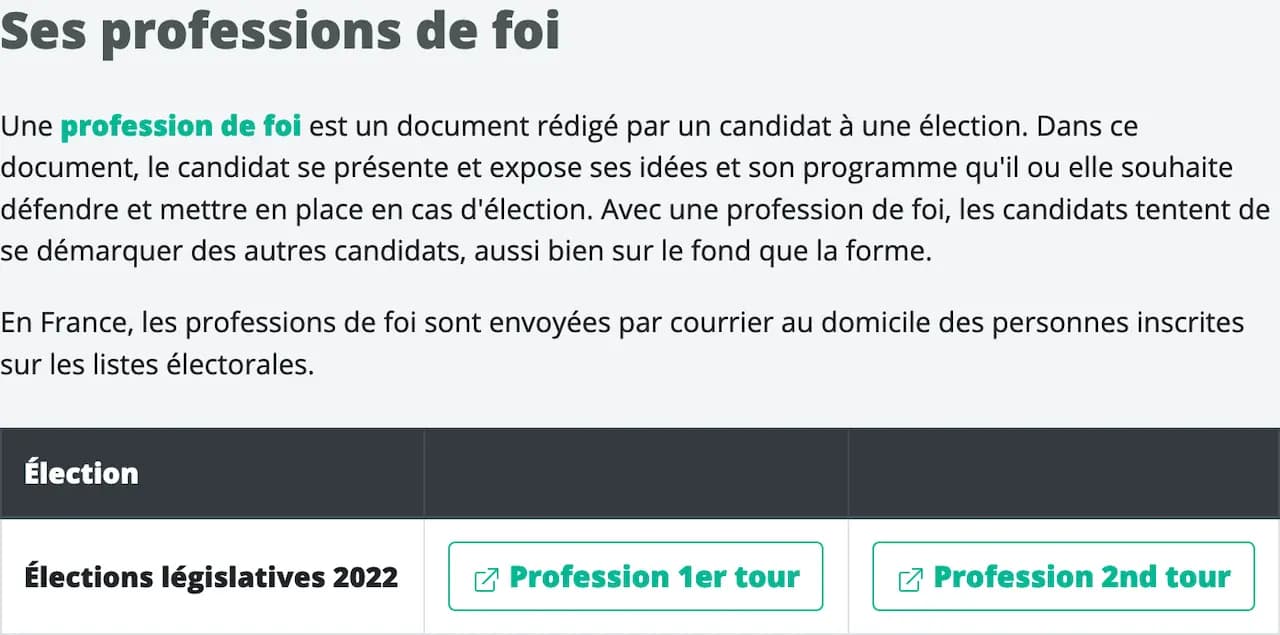Click the empty rightmost header cell
This screenshot has height=635, width=1280.
tap(1063, 473)
